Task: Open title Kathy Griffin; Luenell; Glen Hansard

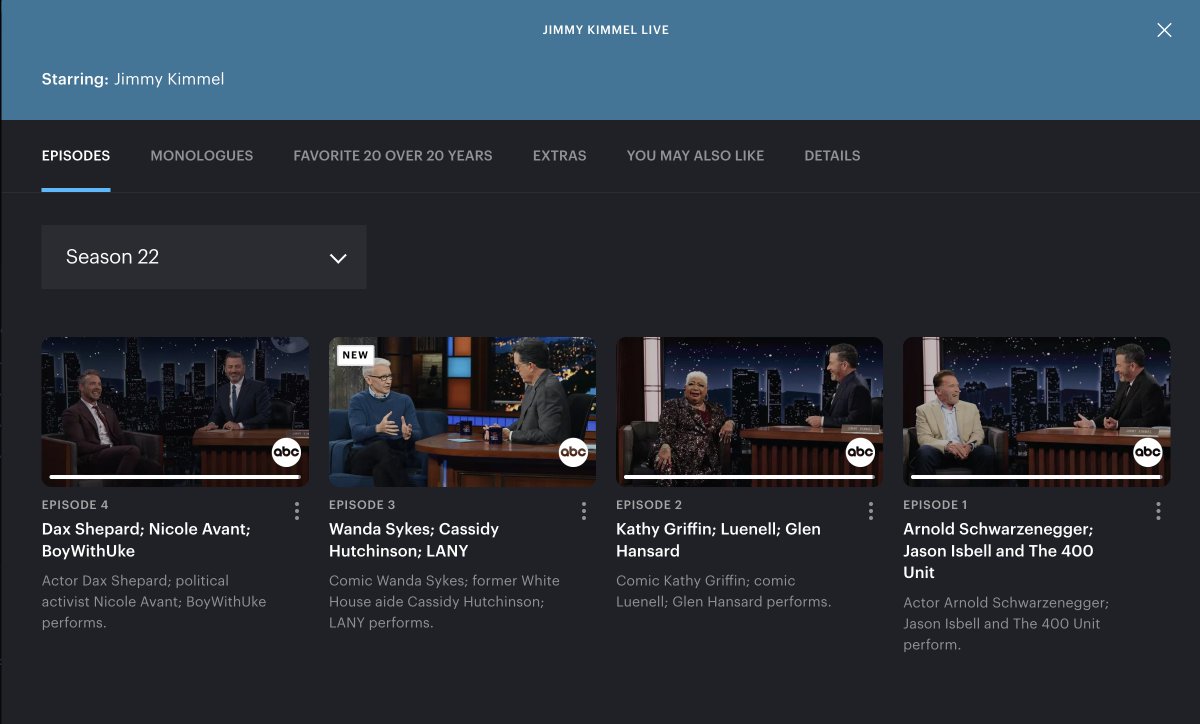Action: pos(718,540)
